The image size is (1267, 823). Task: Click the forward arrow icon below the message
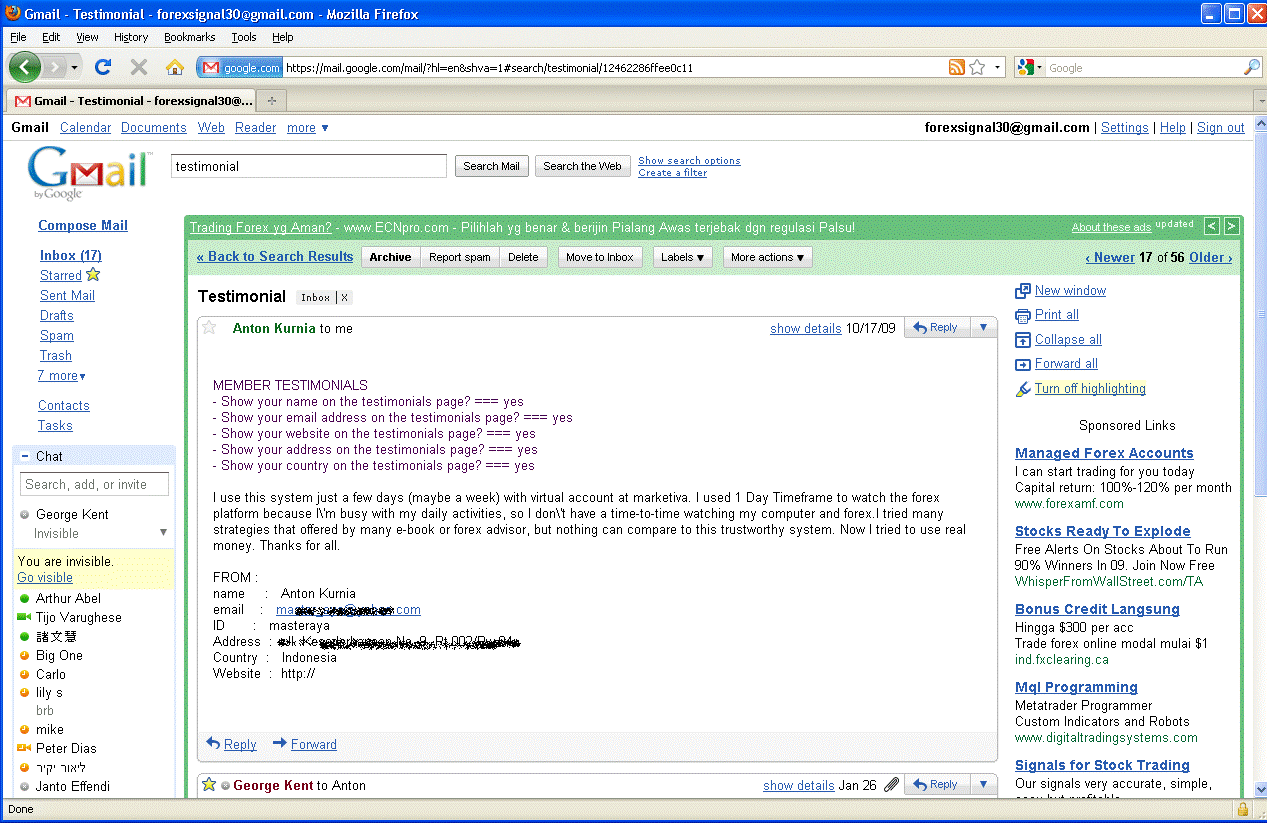[280, 743]
